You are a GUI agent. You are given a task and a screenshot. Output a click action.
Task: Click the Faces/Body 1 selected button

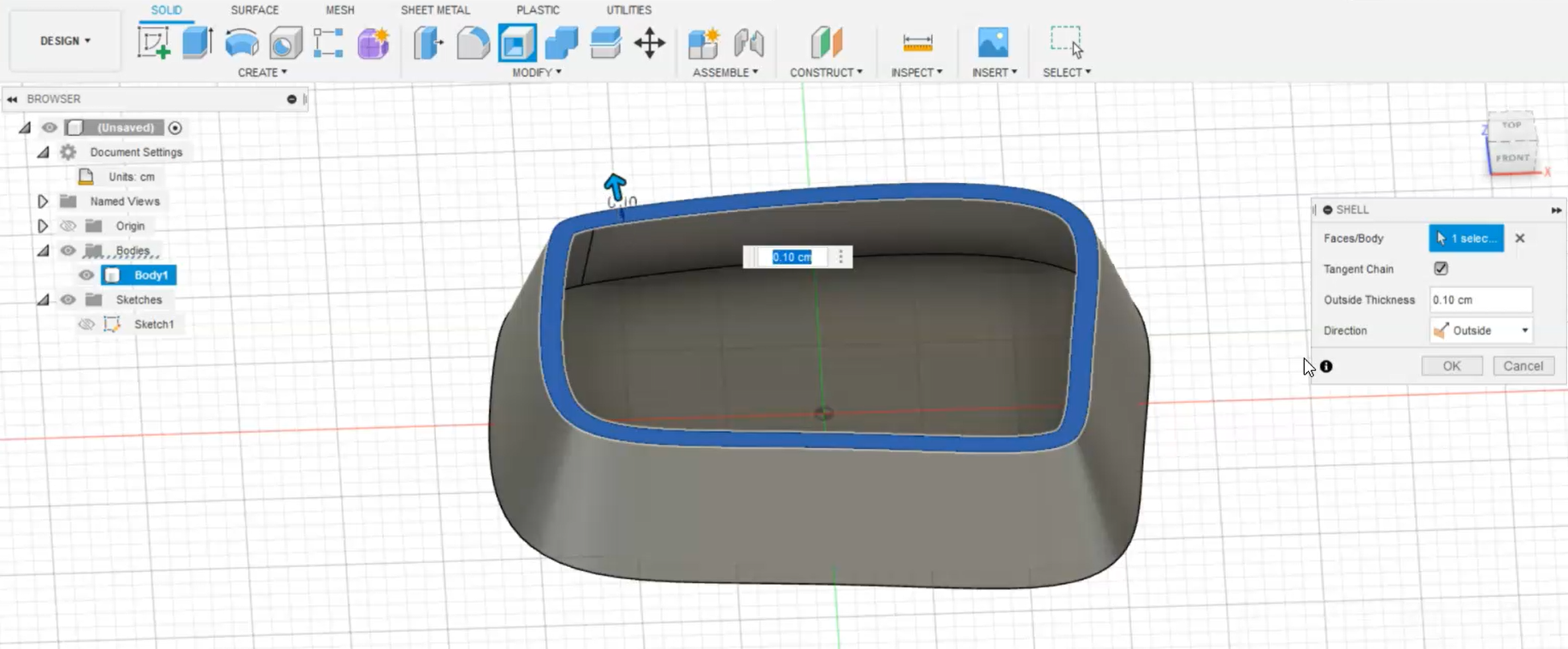1466,239
